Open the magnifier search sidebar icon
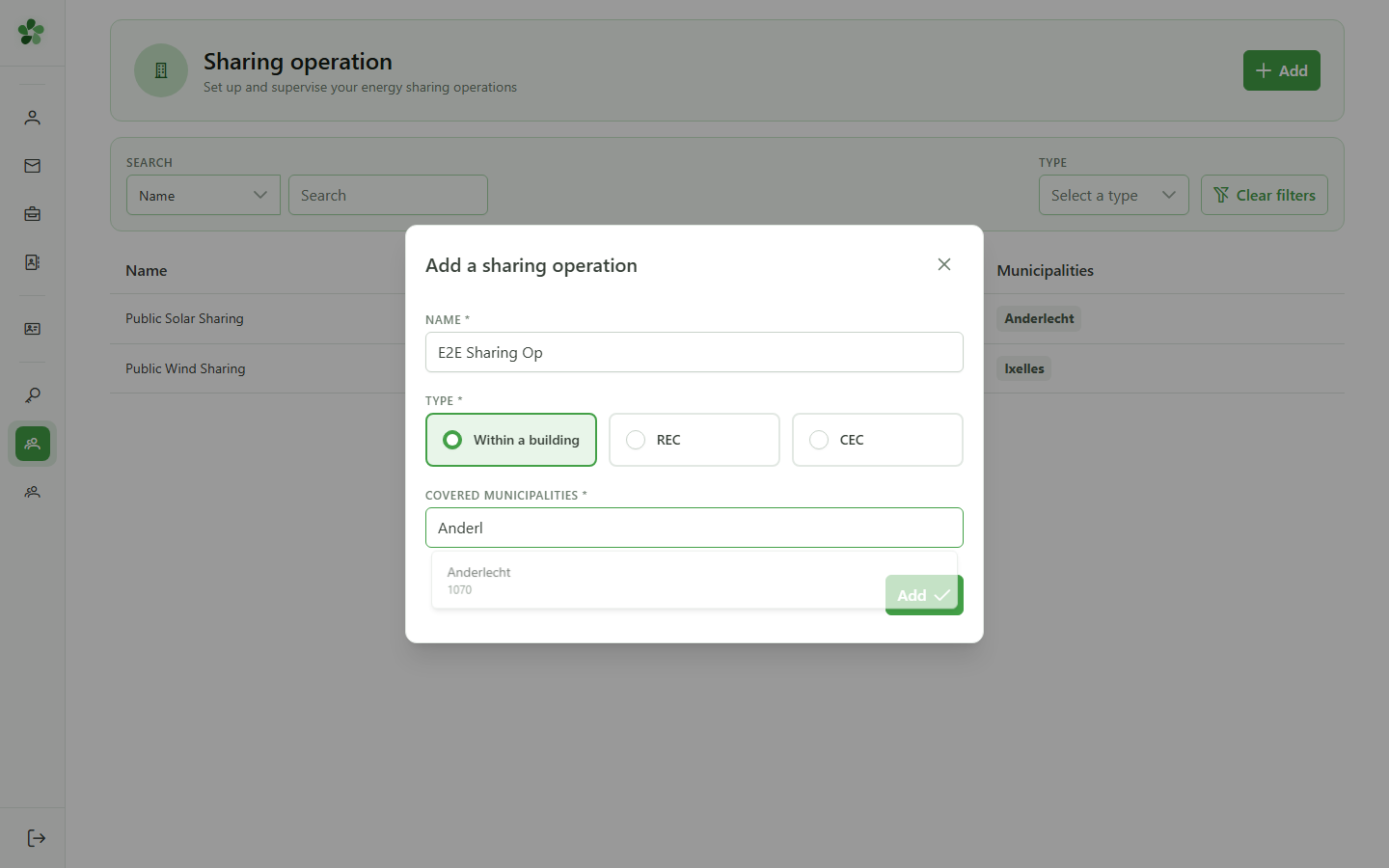Screen dimensions: 1389x868 [32, 395]
